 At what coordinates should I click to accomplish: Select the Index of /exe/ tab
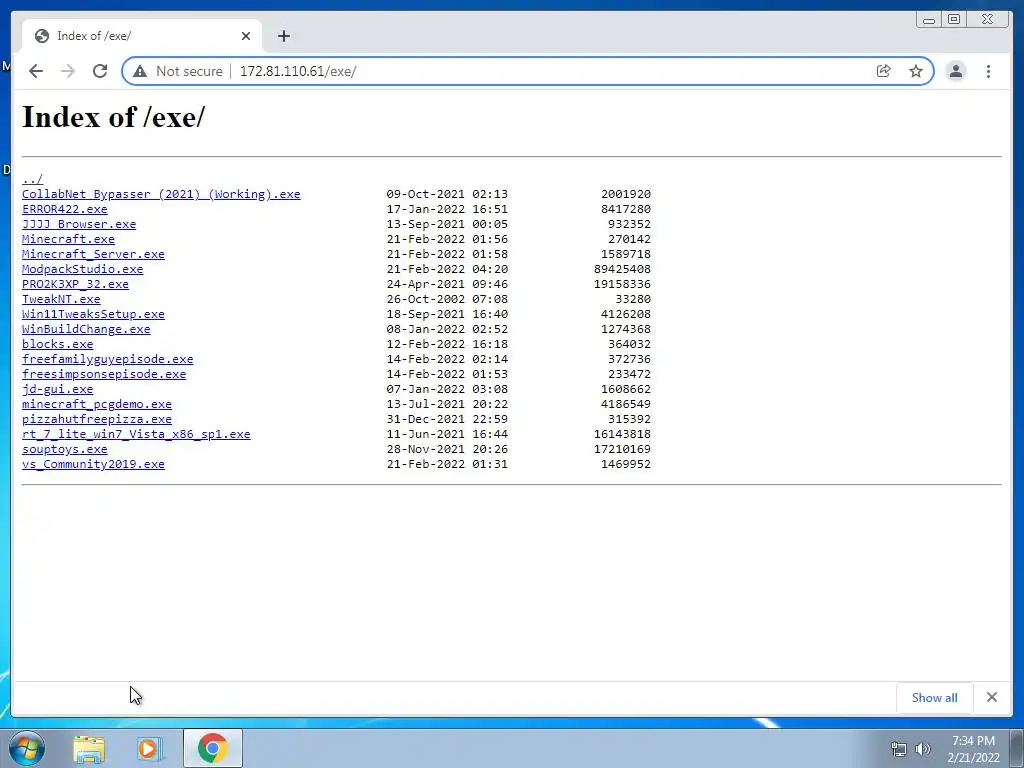(142, 36)
